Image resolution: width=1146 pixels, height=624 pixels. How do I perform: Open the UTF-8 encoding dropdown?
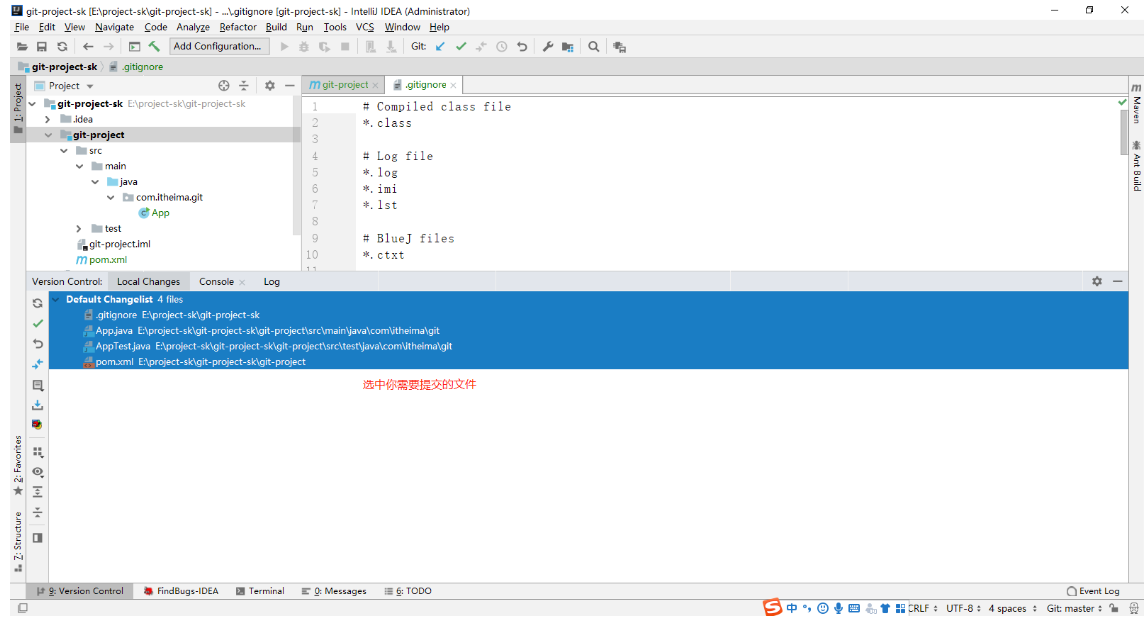(x=963, y=608)
